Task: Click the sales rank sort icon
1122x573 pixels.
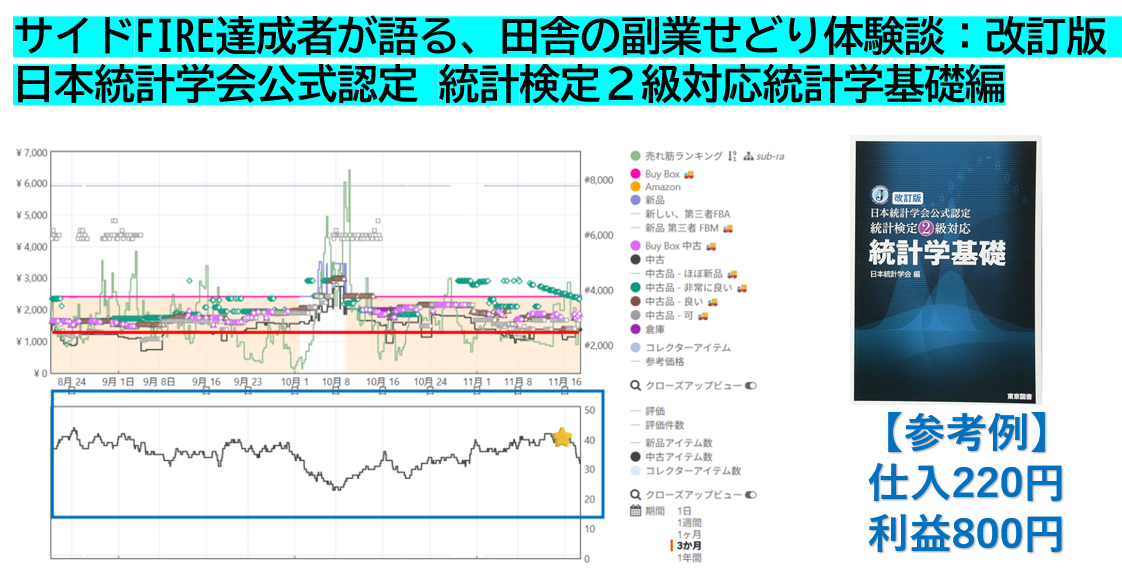Action: [x=733, y=156]
